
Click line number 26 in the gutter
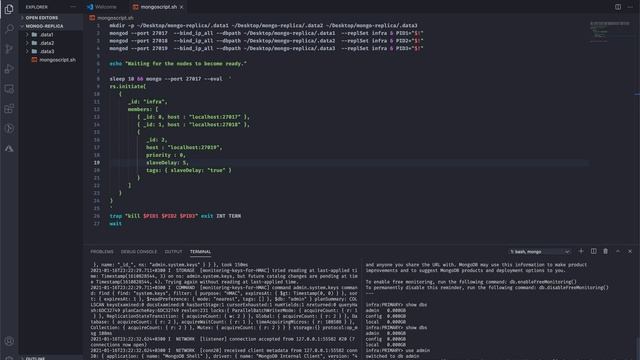pos(97,216)
